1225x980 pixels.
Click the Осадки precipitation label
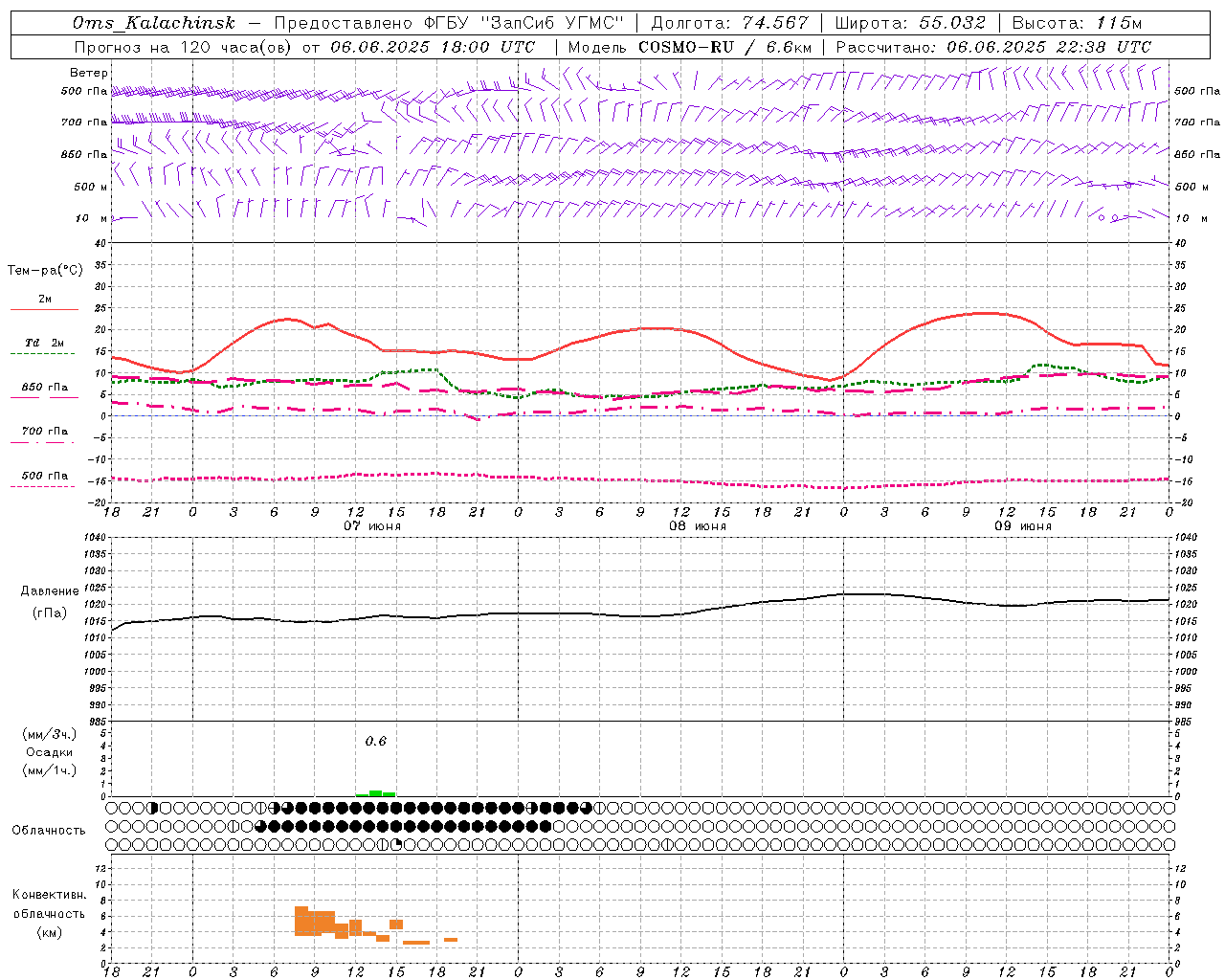click(x=50, y=752)
